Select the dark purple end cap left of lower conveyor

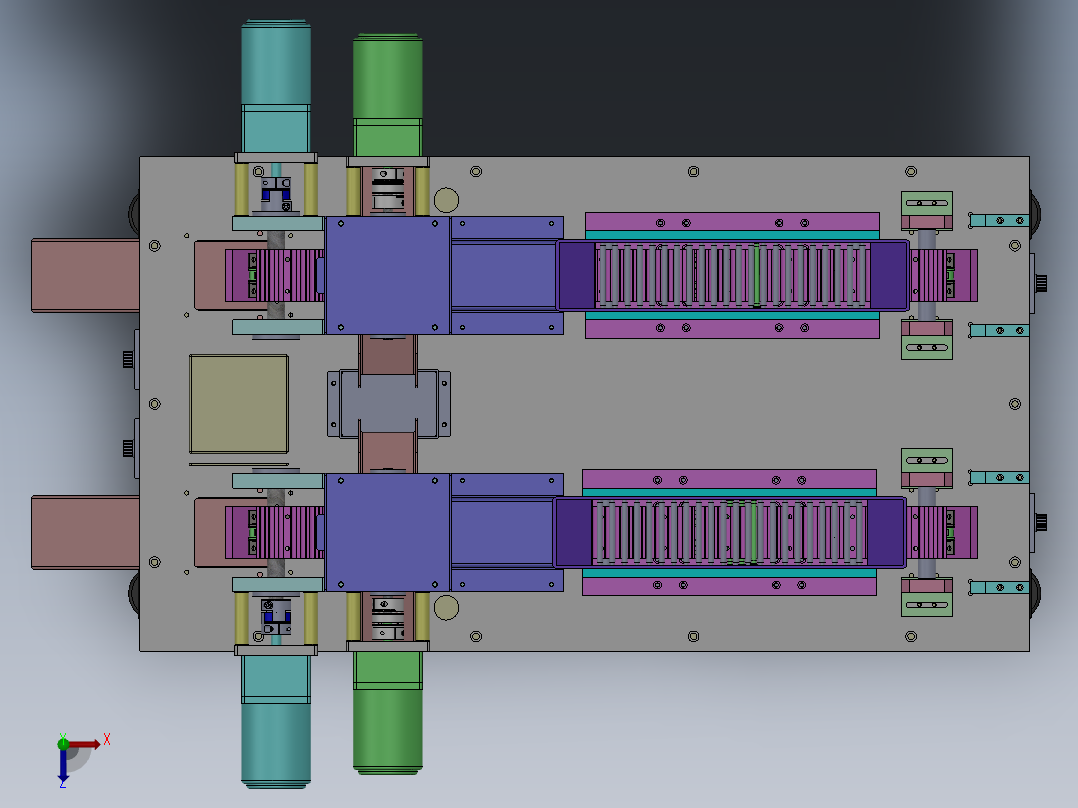[573, 532]
